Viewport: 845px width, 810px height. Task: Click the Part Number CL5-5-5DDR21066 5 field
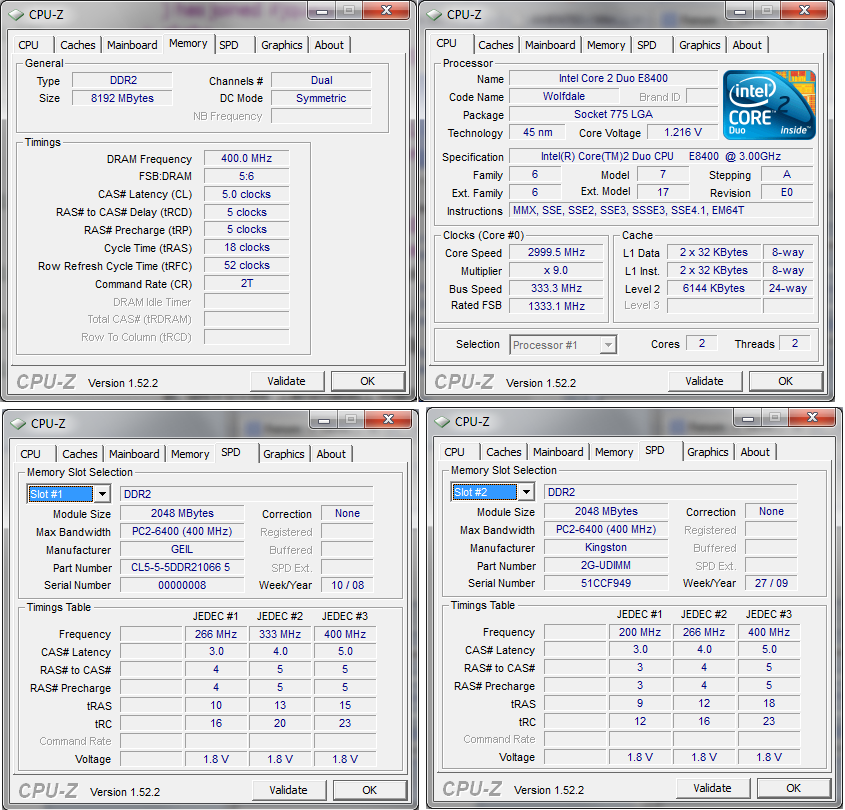182,567
